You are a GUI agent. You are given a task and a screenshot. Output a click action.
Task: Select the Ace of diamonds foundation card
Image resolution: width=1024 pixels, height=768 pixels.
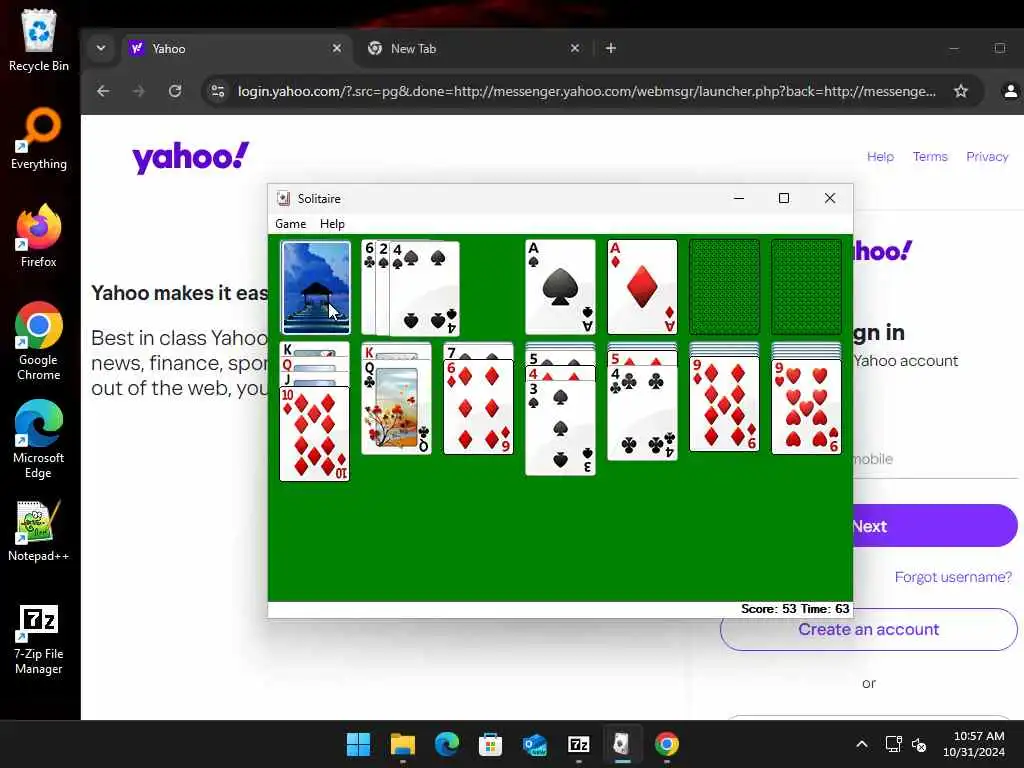pyautogui.click(x=643, y=287)
